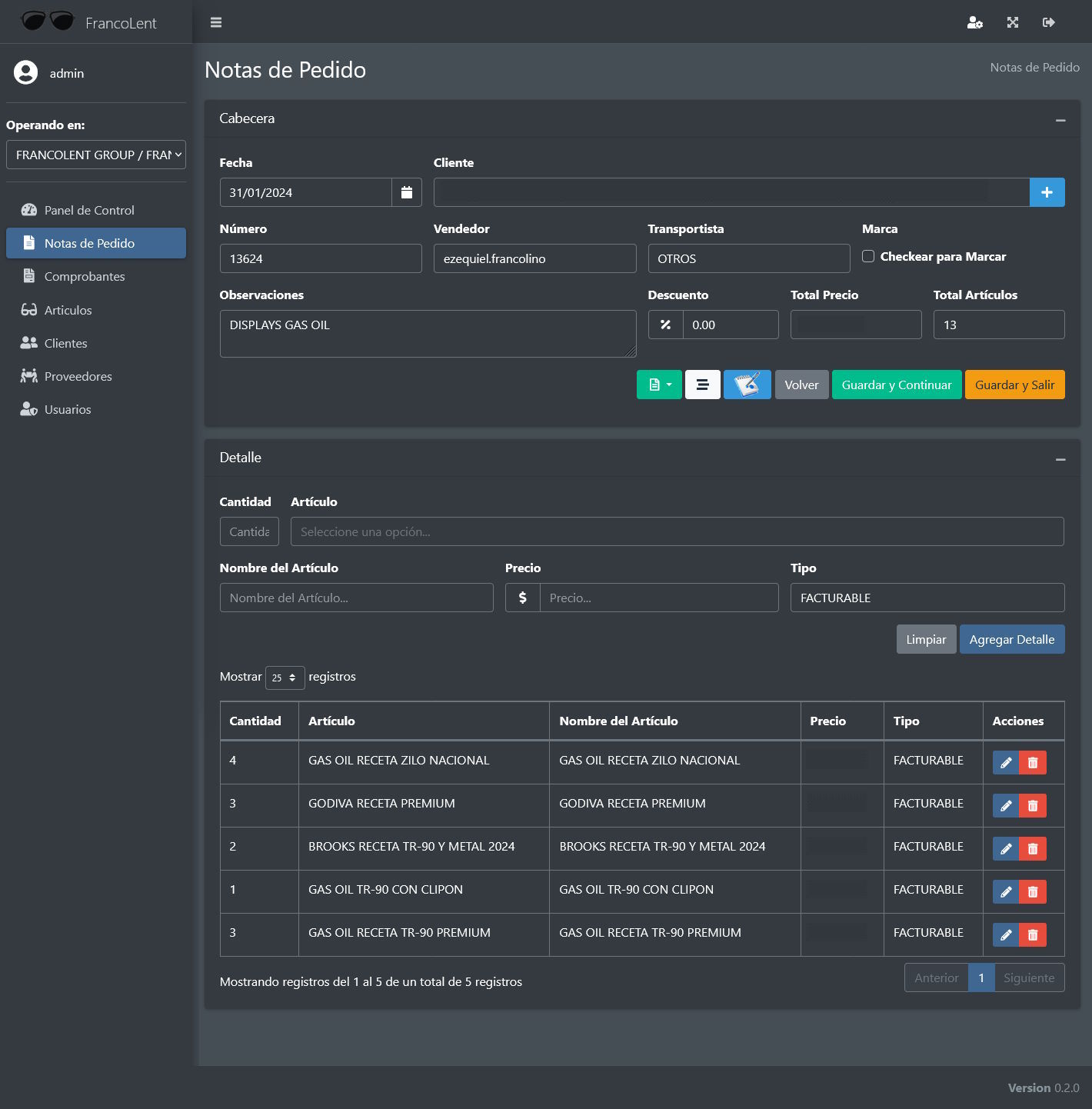Open the green document dropdown button
The image size is (1092, 1109).
pos(659,385)
